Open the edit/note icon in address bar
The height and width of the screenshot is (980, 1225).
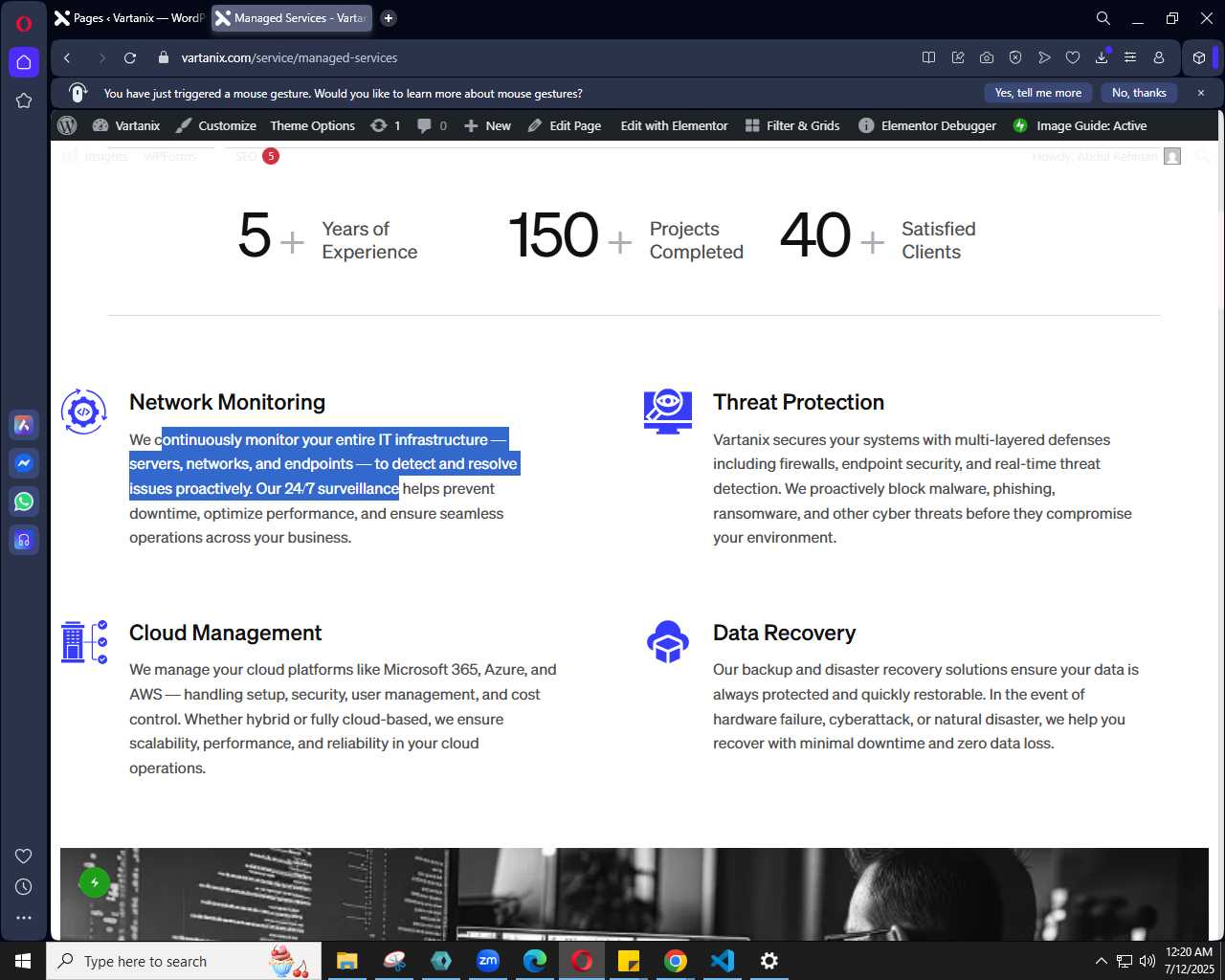coord(958,57)
